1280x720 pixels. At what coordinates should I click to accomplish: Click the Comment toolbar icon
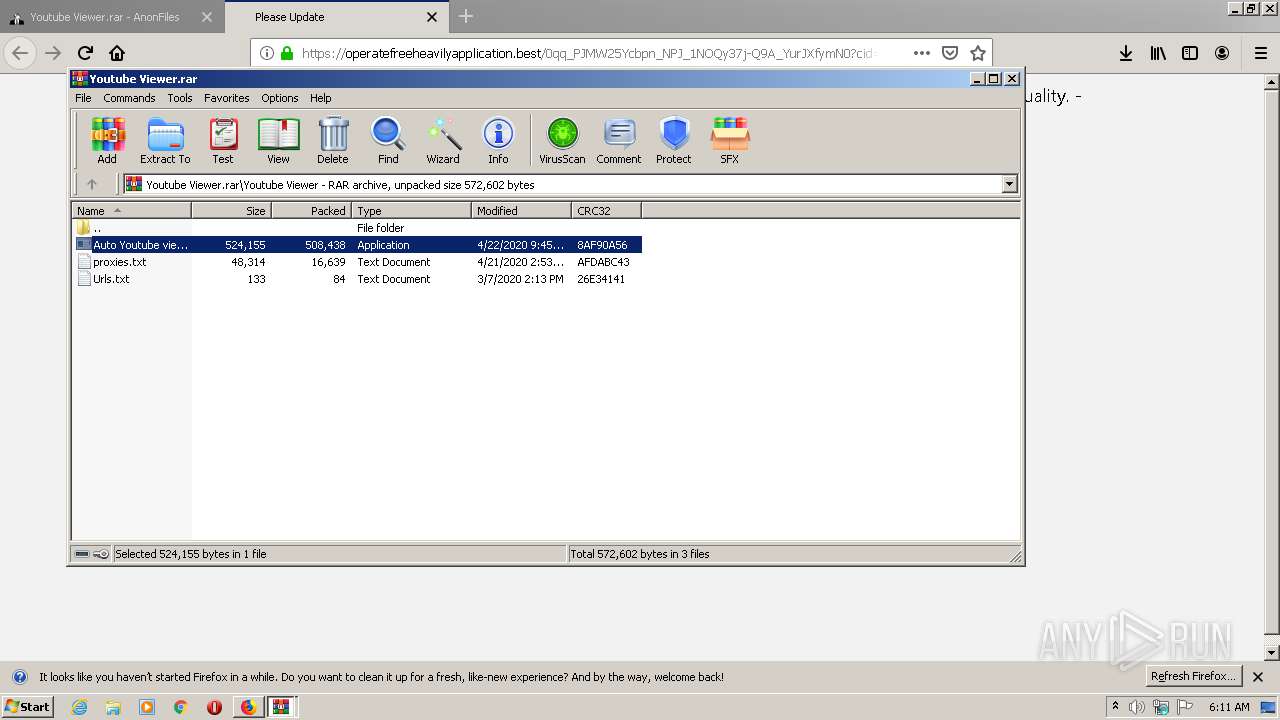[619, 140]
